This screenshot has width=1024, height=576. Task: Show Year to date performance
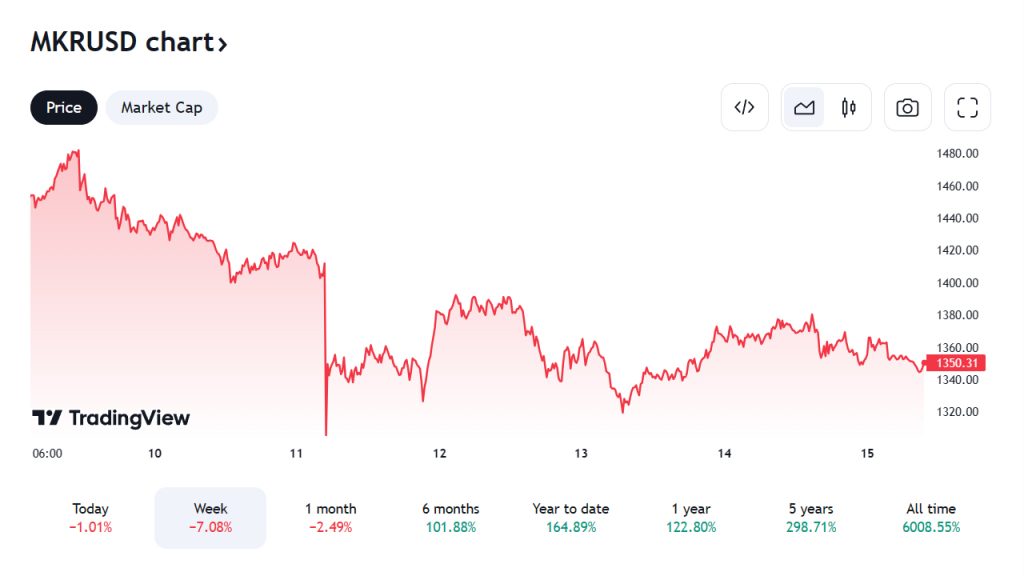click(570, 517)
